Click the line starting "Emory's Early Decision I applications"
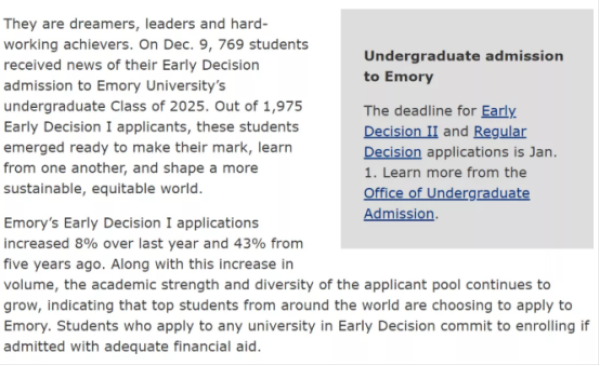 pyautogui.click(x=131, y=223)
